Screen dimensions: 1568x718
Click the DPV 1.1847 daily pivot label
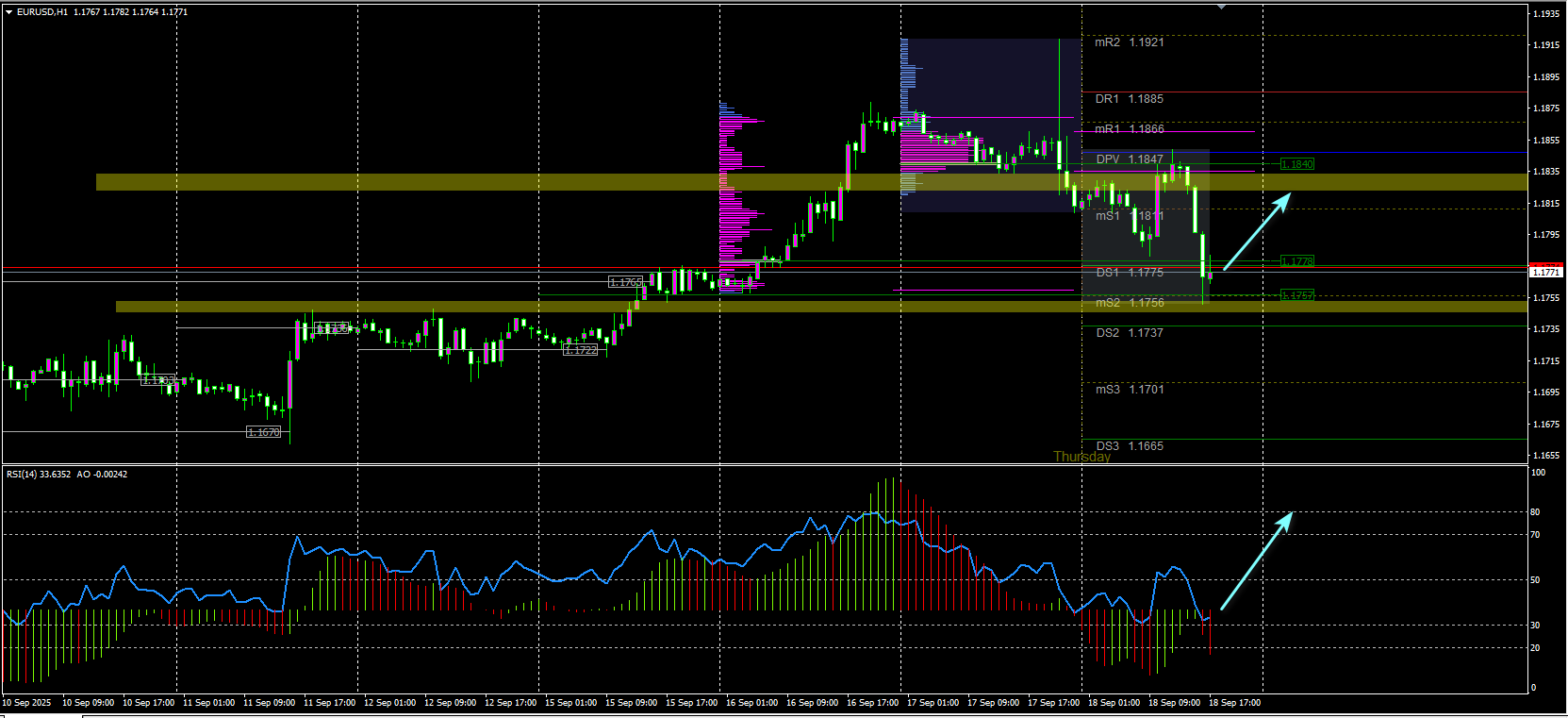coord(1130,159)
